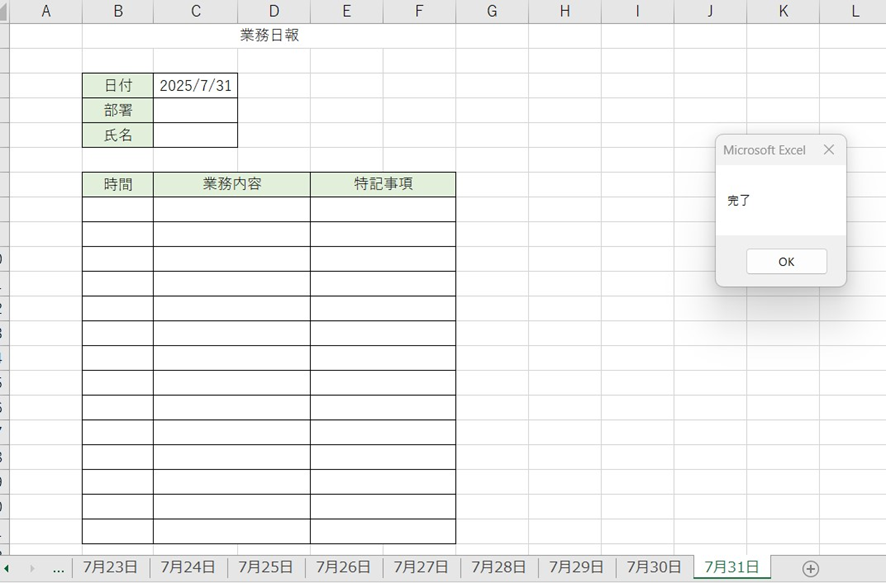This screenshot has width=886, height=583.
Task: Click the empty cell beside 部署
Action: pos(195,110)
